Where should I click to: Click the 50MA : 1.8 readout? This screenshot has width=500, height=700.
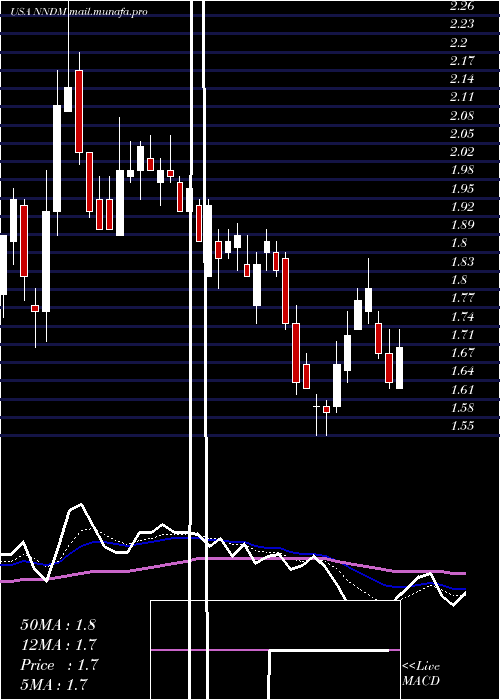click(x=58, y=625)
